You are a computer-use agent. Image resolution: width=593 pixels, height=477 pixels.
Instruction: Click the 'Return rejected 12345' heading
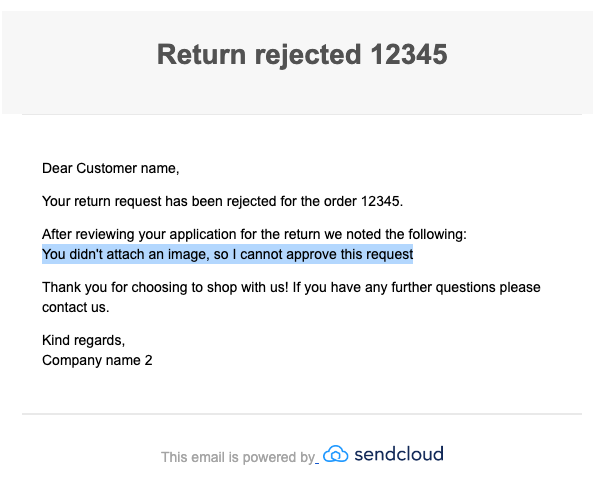302,54
